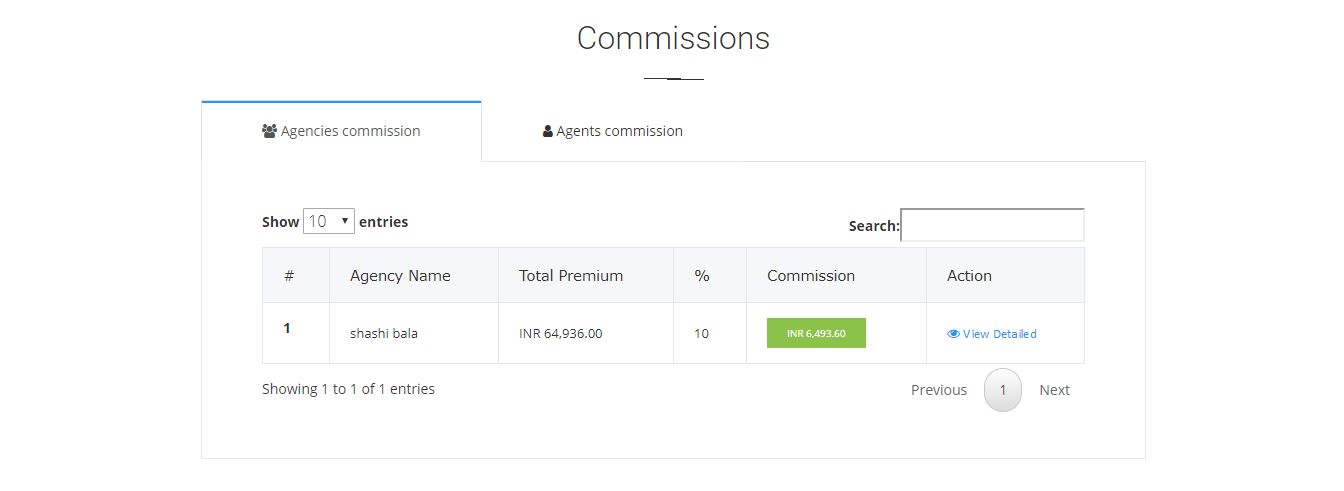Click the user icon beside Agents commission

(548, 131)
